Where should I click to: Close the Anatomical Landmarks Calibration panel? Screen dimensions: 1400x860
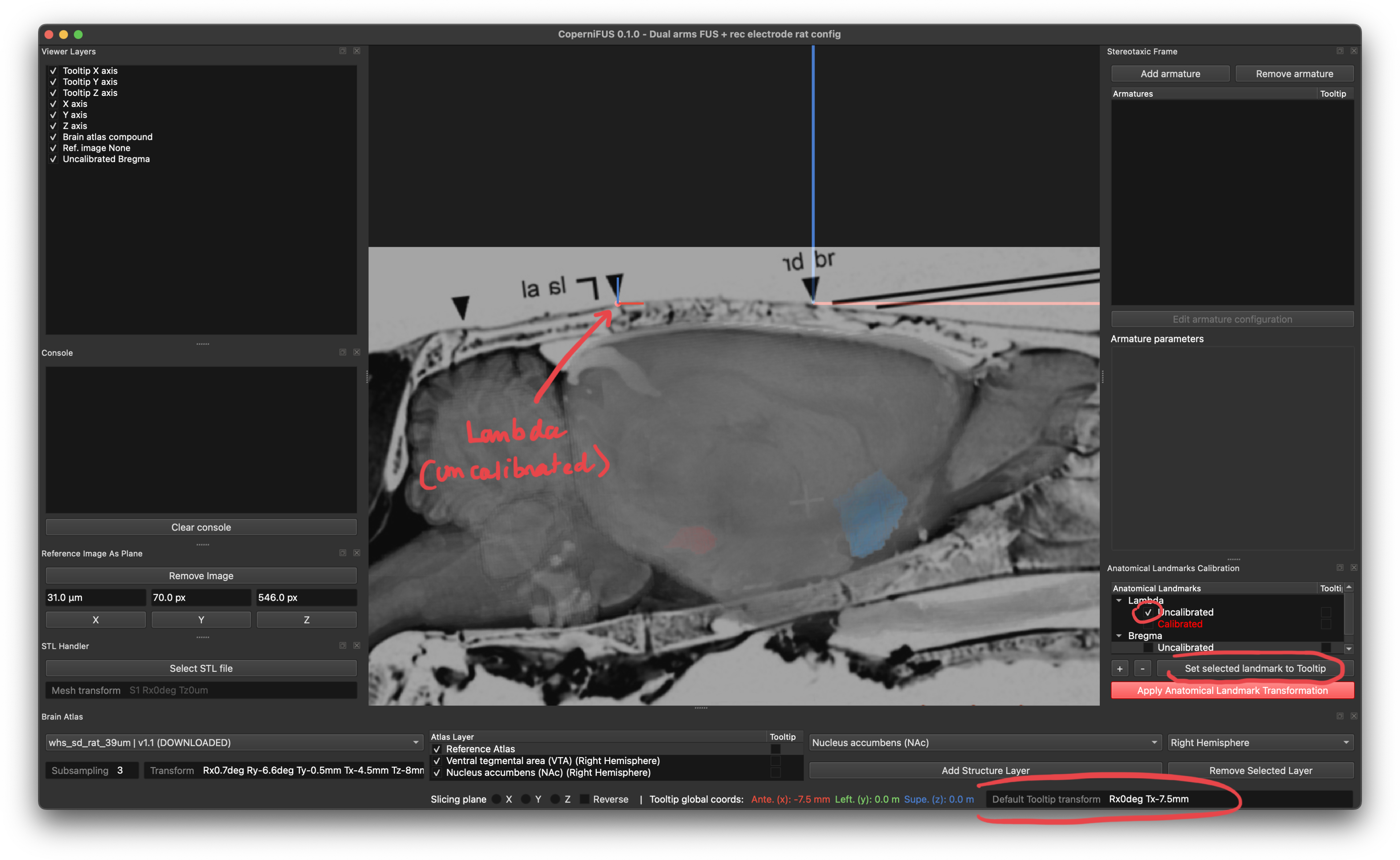(x=1354, y=567)
